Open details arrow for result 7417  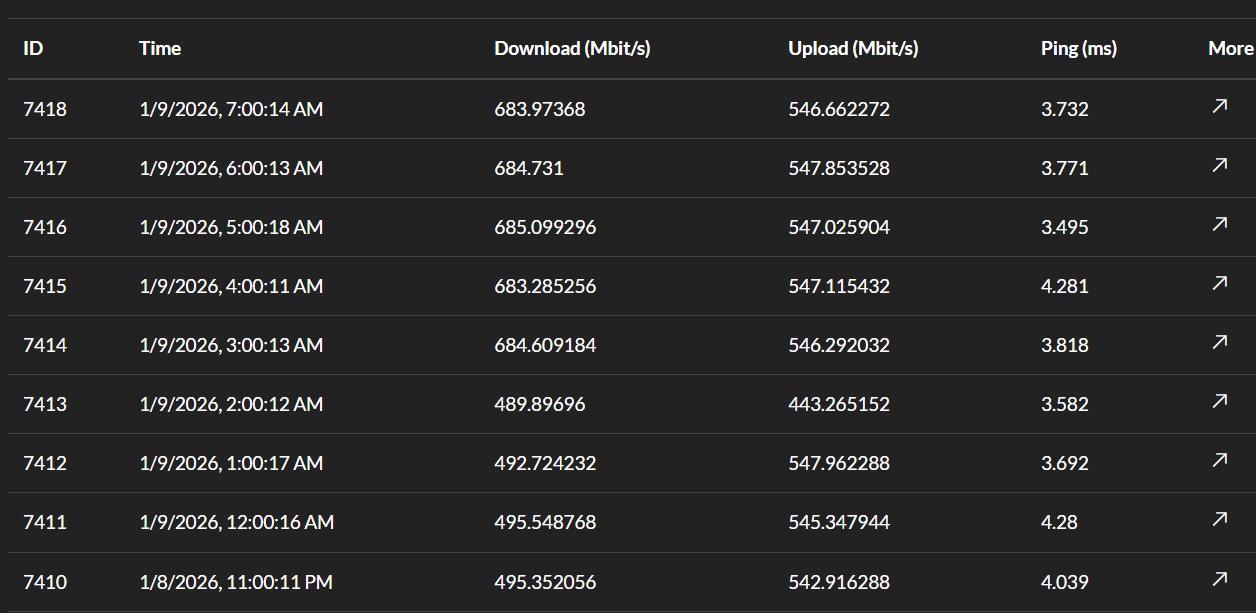pyautogui.click(x=1219, y=165)
